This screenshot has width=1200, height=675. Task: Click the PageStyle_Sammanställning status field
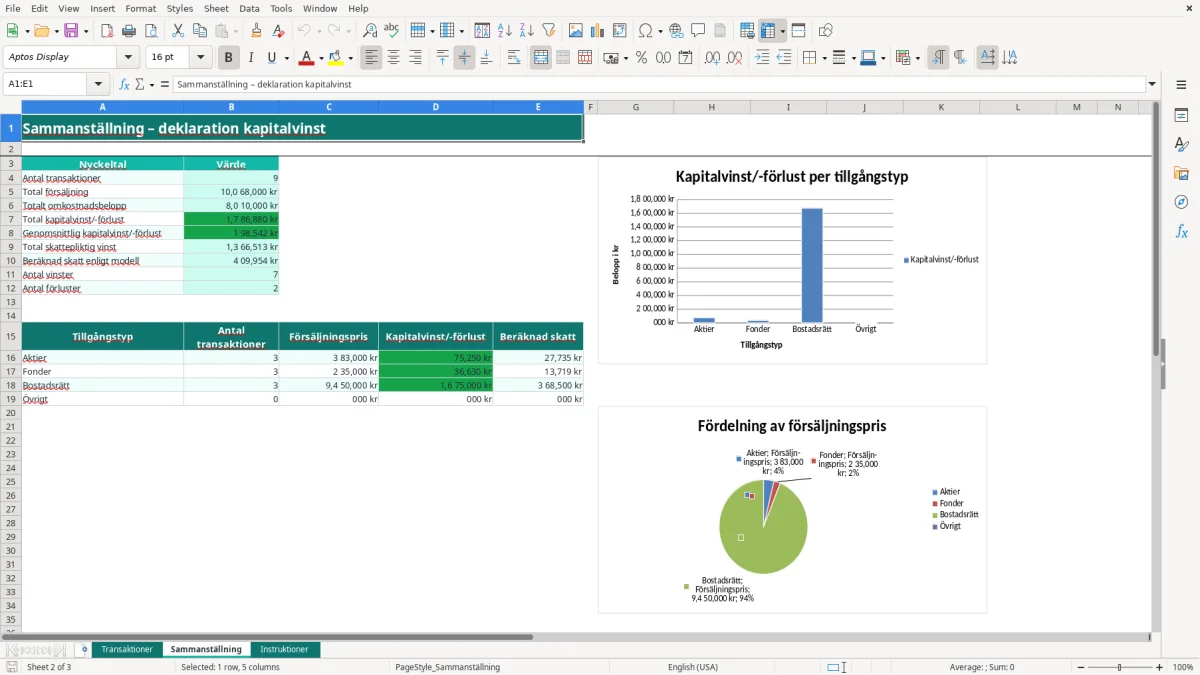click(x=447, y=667)
